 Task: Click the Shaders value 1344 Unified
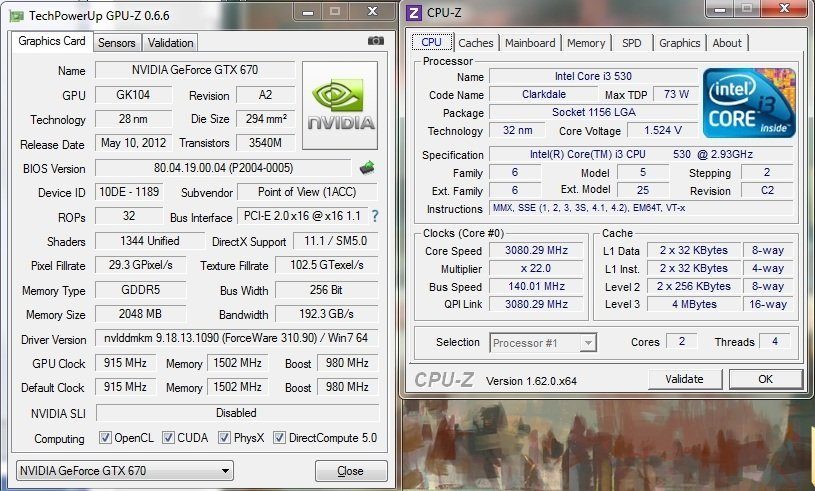click(x=150, y=241)
